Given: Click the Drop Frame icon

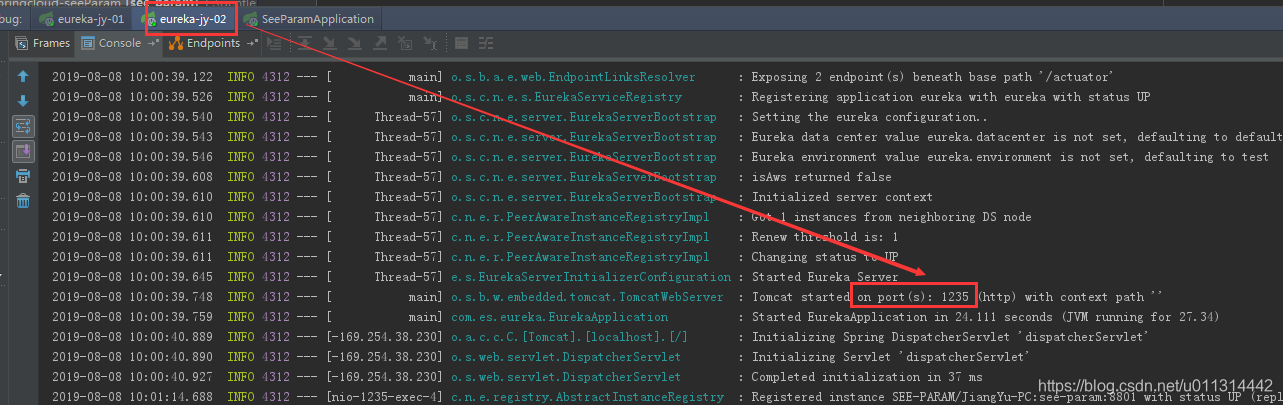Looking at the screenshot, I should pyautogui.click(x=404, y=43).
